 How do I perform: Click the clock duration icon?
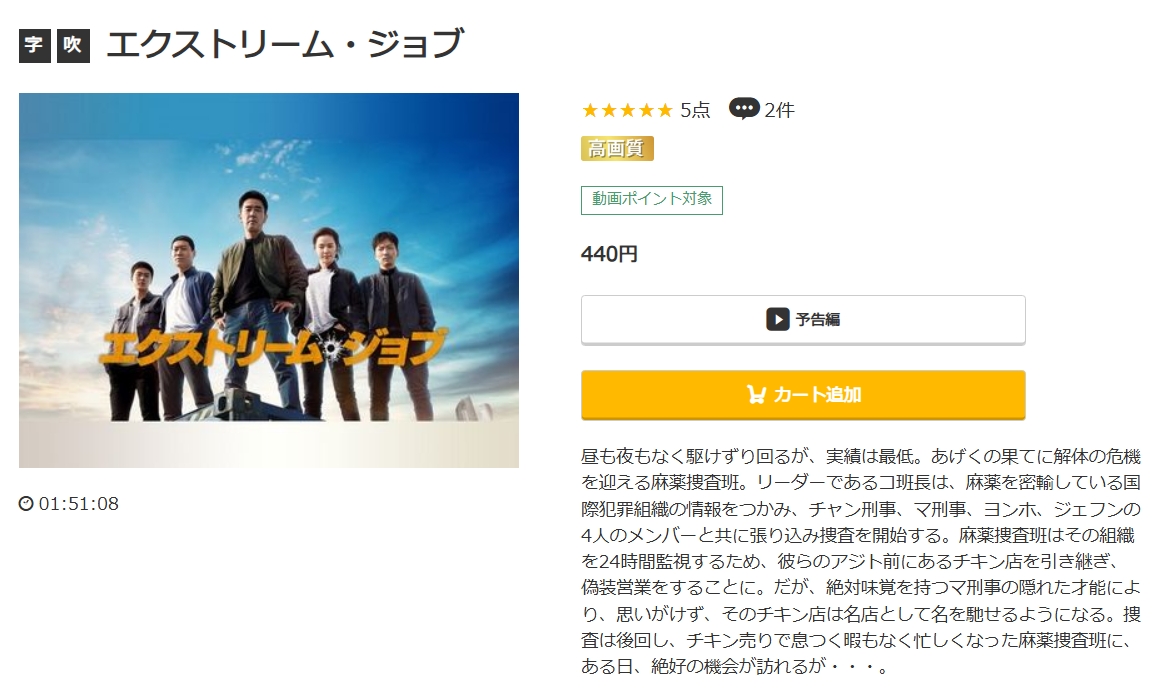point(26,504)
